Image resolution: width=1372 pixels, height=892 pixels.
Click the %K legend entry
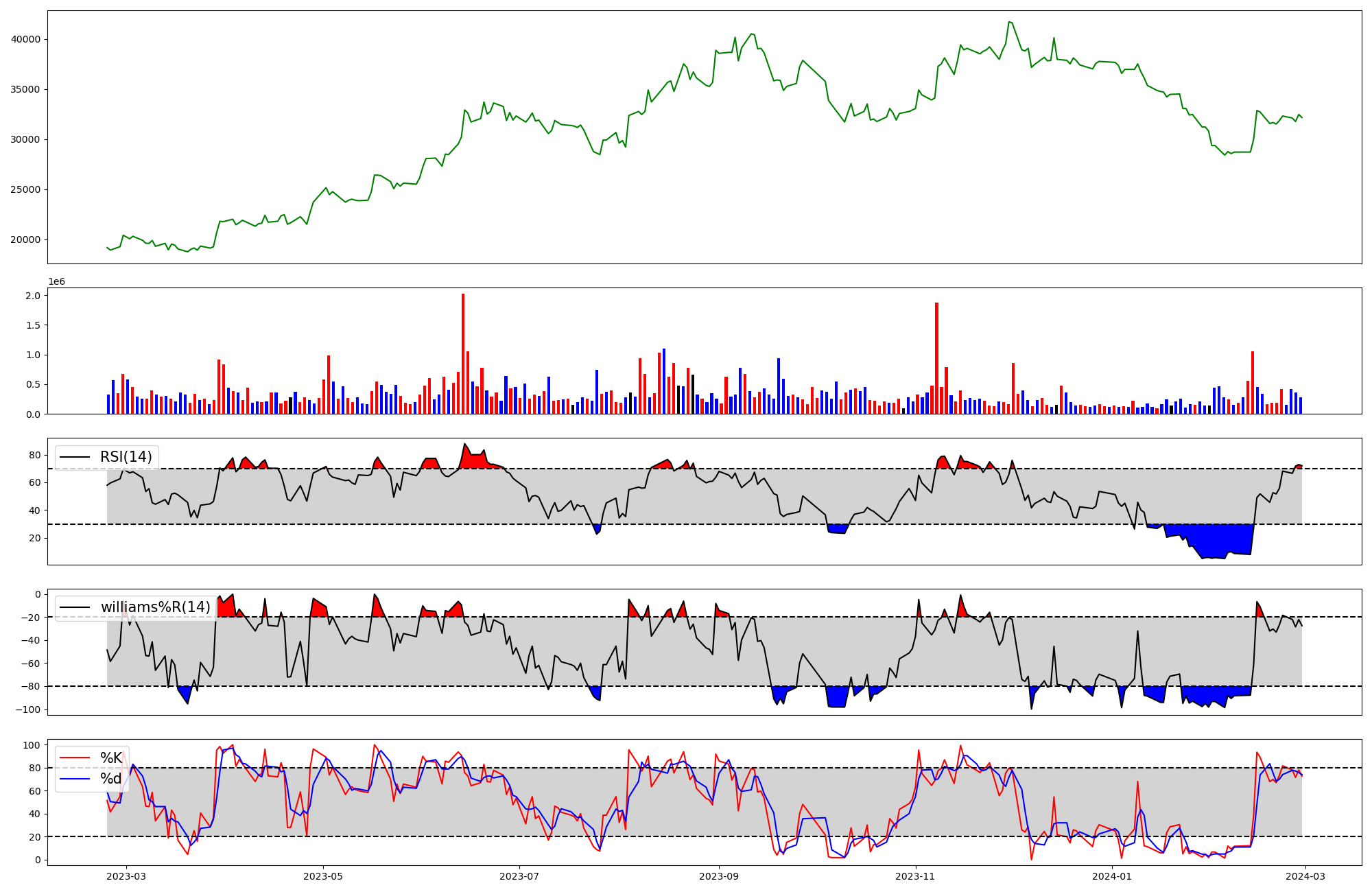pos(111,758)
